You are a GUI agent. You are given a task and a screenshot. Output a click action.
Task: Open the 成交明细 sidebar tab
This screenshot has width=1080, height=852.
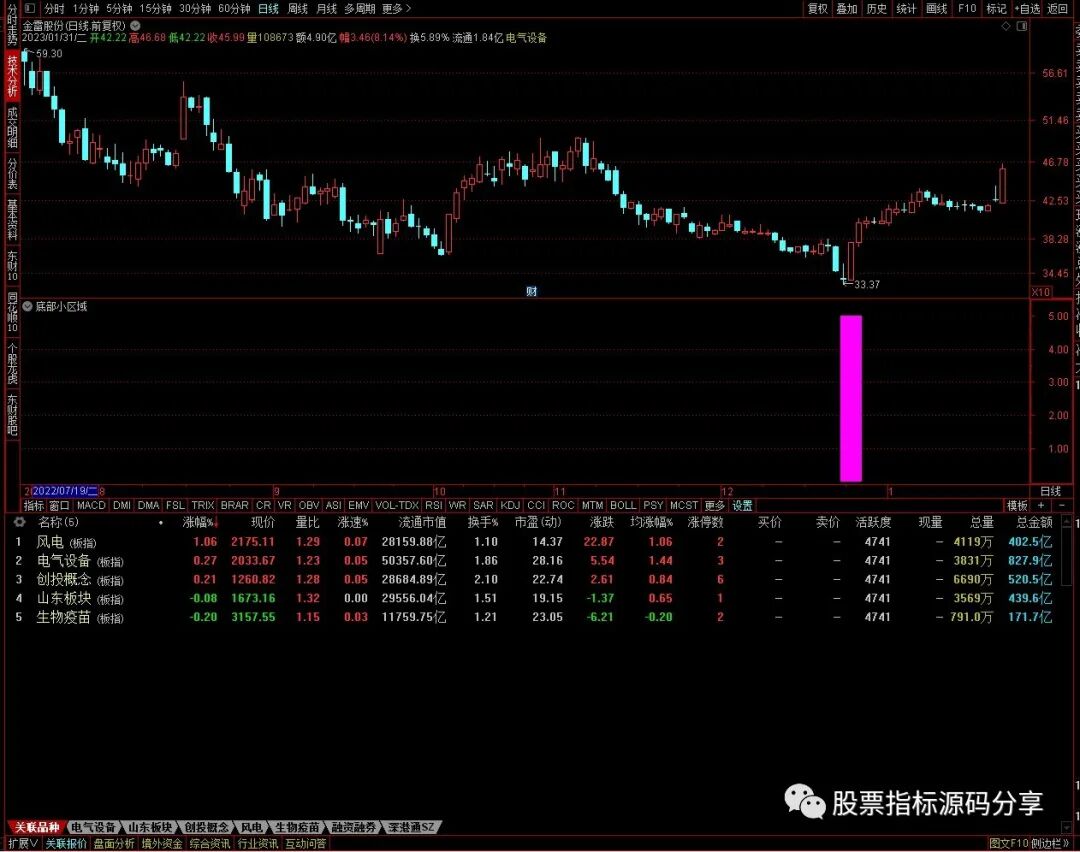[x=12, y=127]
